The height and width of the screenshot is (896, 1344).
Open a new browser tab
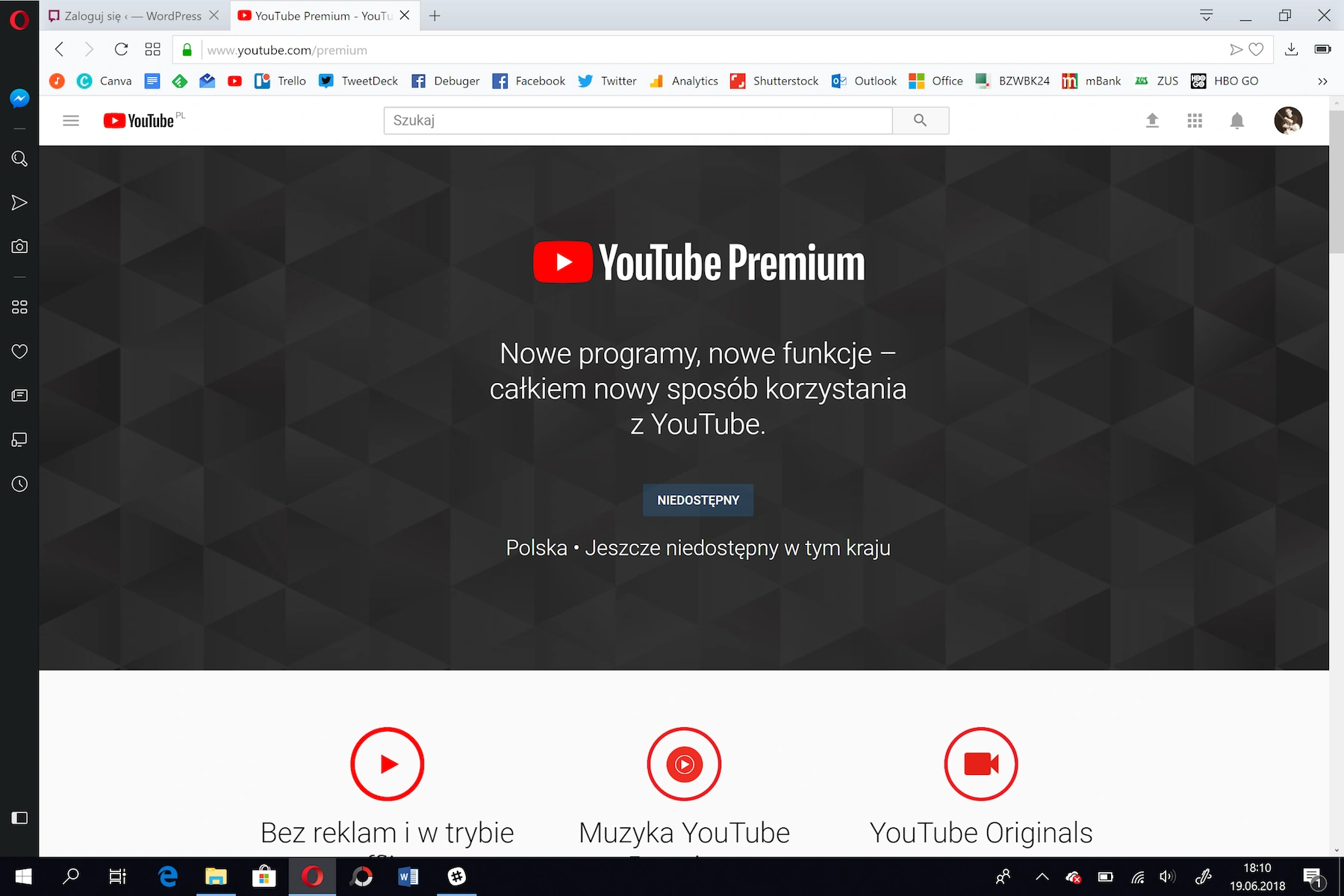click(x=435, y=16)
